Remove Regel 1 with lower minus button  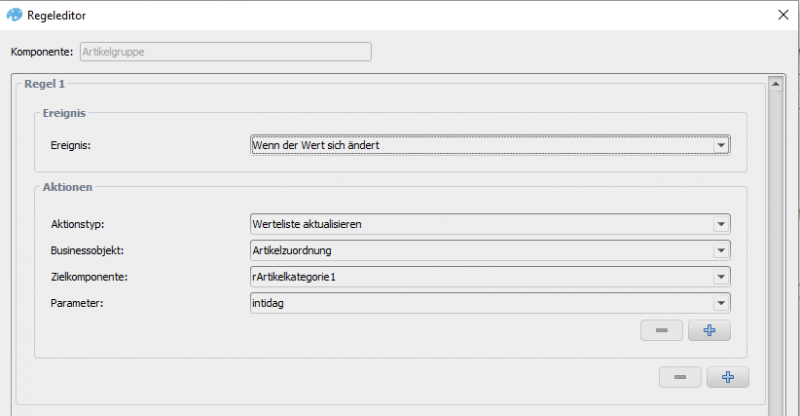[680, 377]
